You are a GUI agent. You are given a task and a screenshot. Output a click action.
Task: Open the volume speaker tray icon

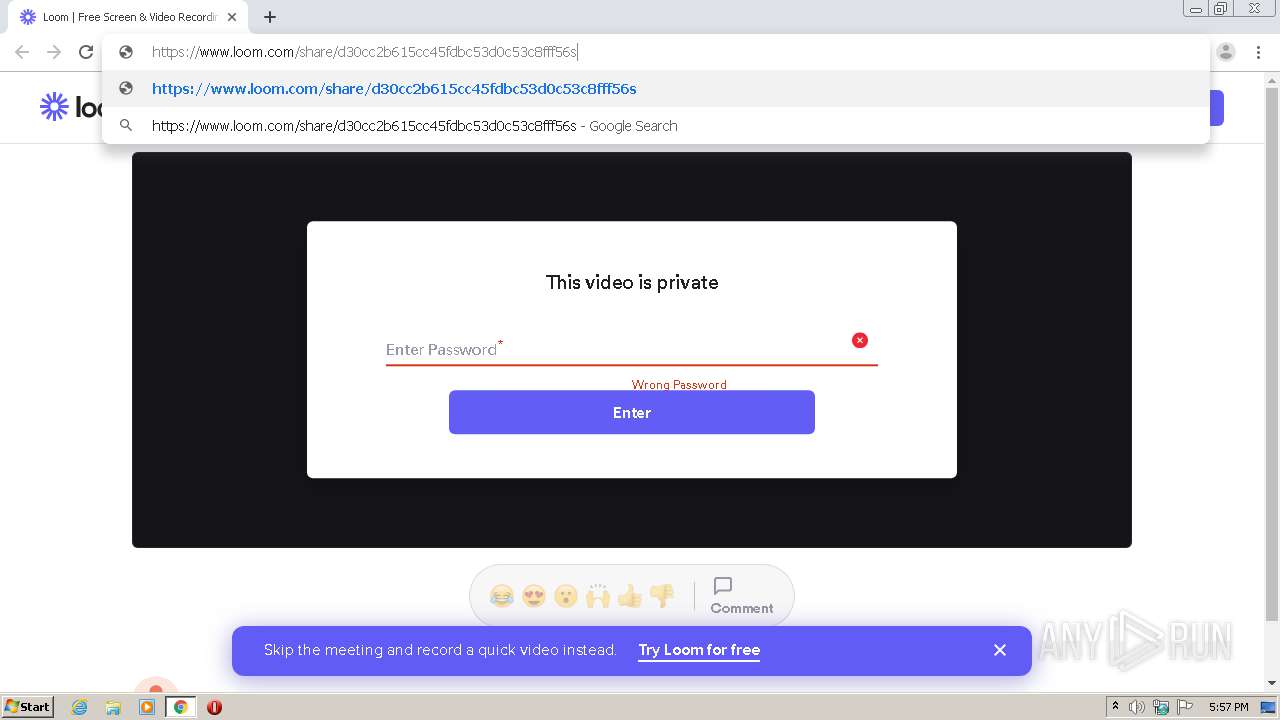(1137, 707)
